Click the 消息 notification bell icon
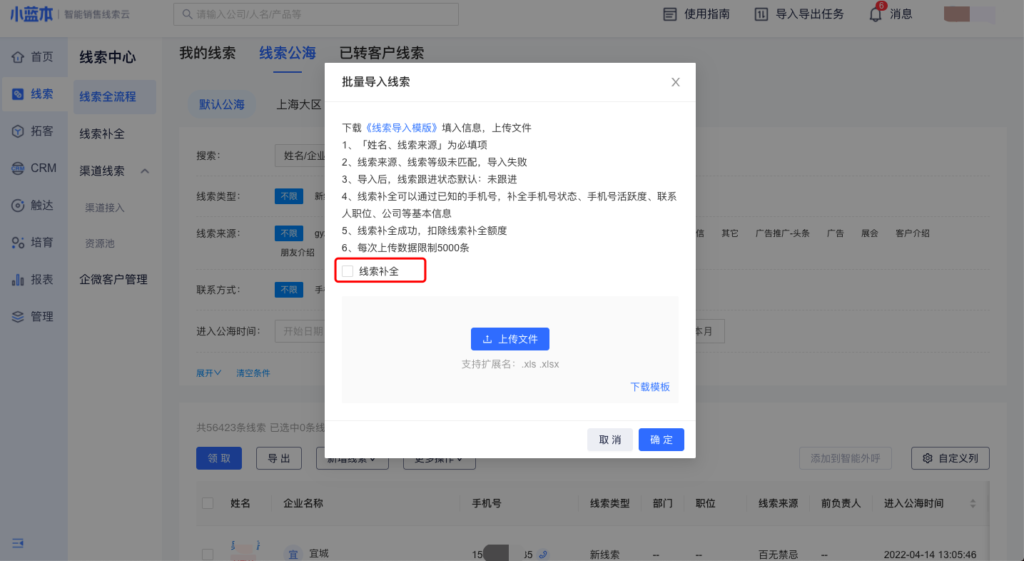Viewport: 1024px width, 561px height. point(875,14)
